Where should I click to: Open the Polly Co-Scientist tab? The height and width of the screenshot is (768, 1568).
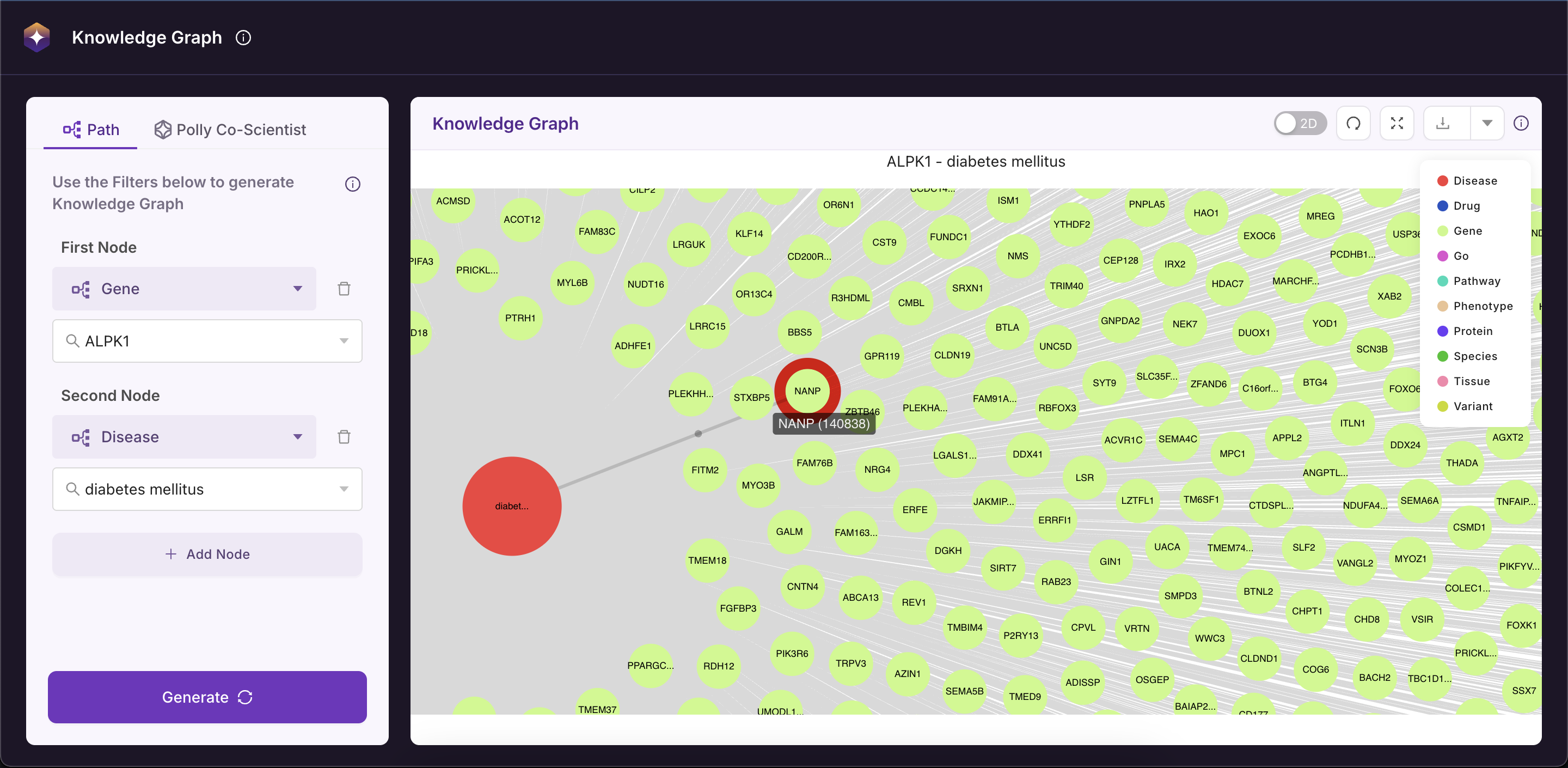click(229, 130)
